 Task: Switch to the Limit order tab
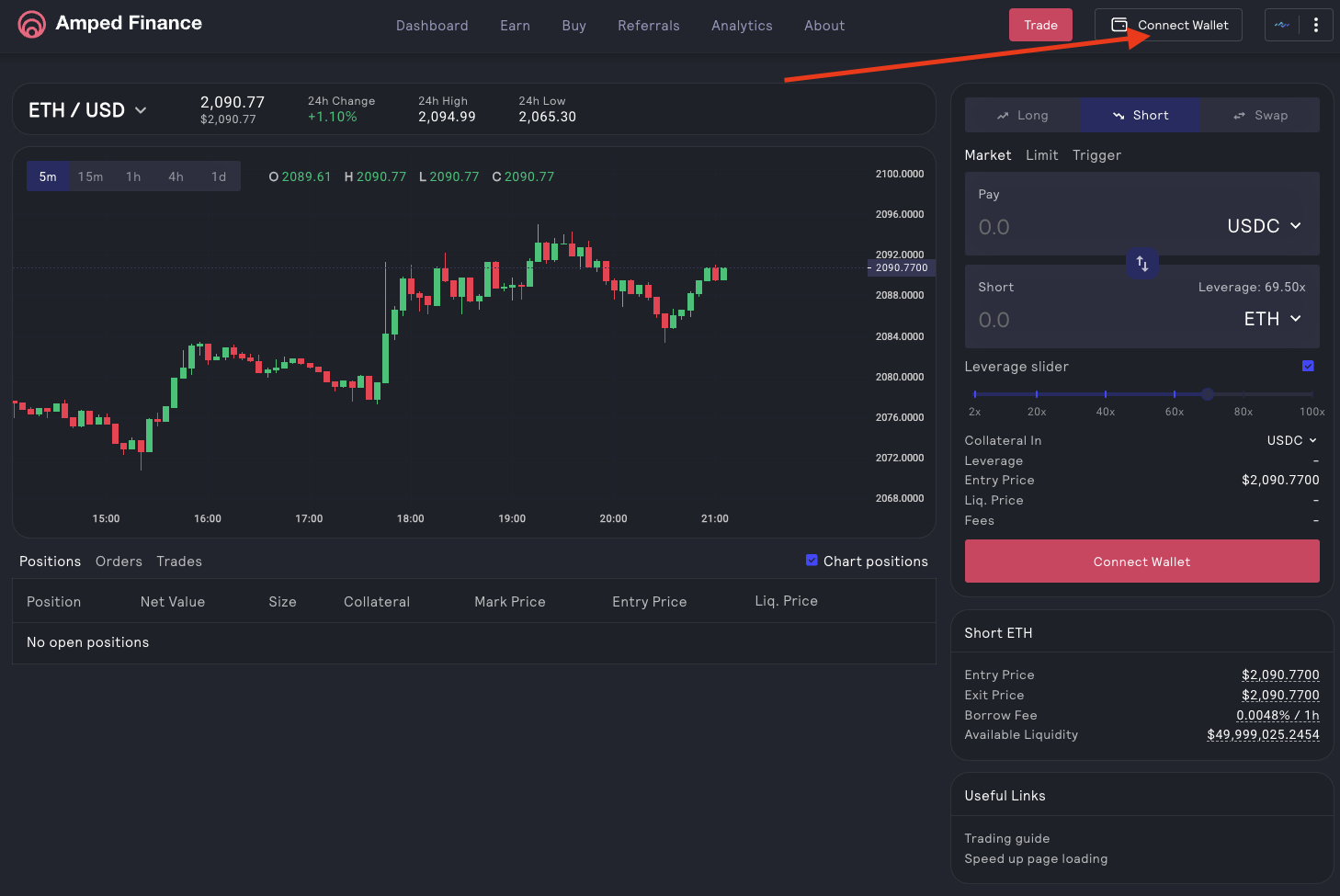(1041, 154)
